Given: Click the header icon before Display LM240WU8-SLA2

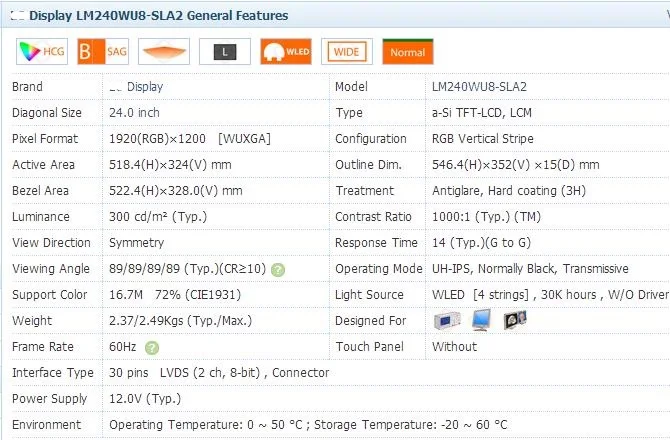Looking at the screenshot, I should point(18,16).
